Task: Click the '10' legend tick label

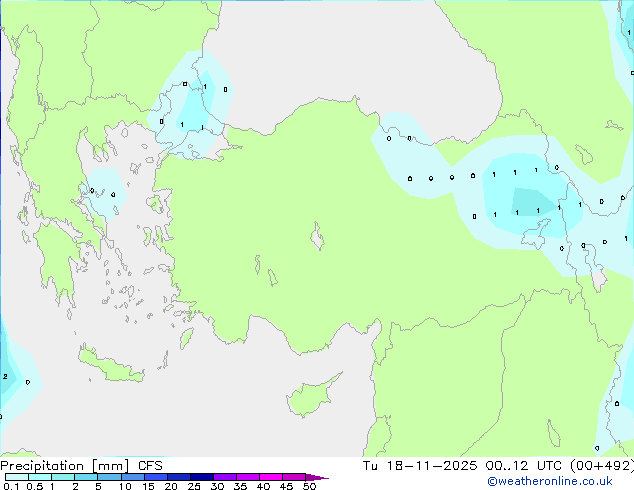Action: [125, 486]
